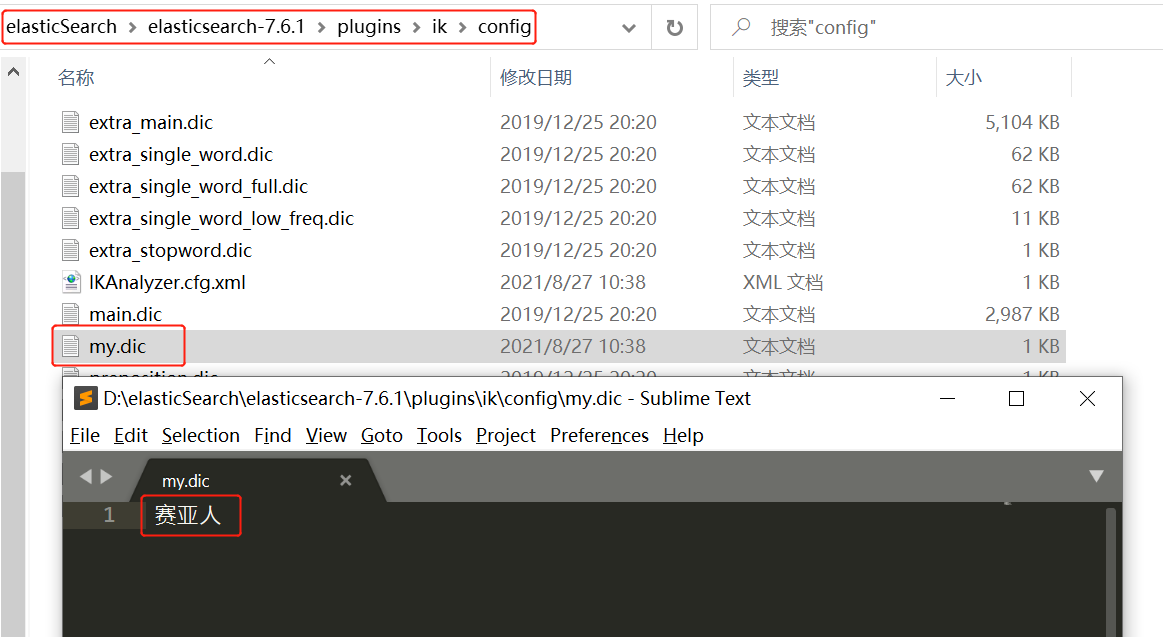Sort files by 类型 column header

[x=761, y=78]
